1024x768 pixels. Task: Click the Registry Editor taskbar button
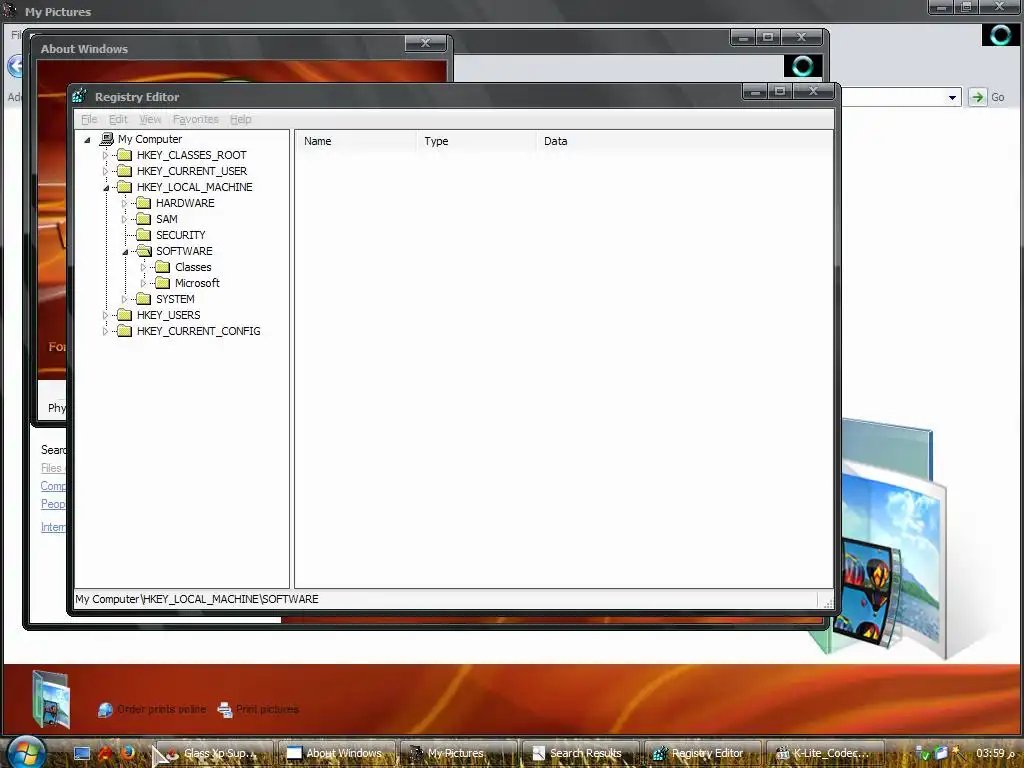coord(703,753)
